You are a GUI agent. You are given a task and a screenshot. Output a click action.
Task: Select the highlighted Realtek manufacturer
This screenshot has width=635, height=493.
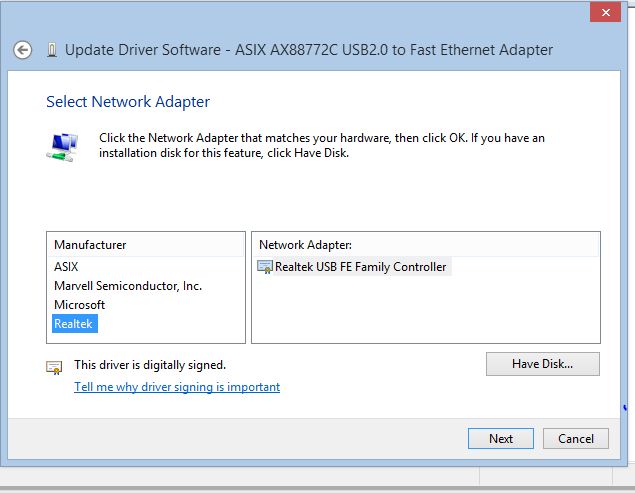75,324
